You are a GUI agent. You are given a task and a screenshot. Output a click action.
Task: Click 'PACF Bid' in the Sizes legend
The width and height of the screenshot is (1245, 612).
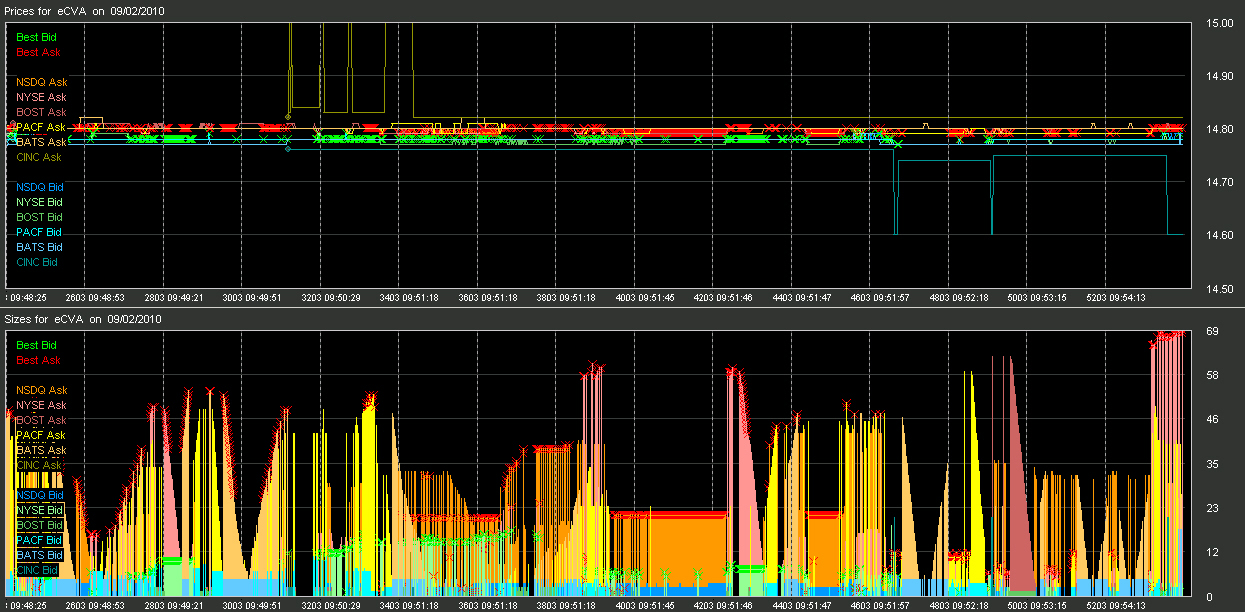(x=40, y=540)
